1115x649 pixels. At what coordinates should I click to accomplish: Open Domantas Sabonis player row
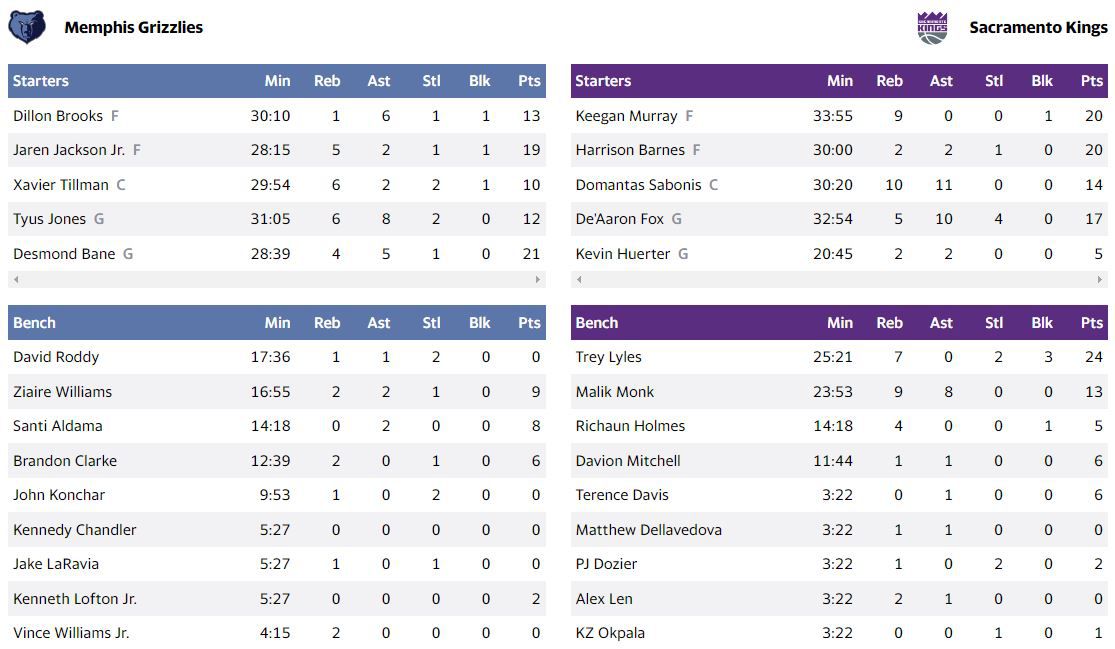coord(839,185)
